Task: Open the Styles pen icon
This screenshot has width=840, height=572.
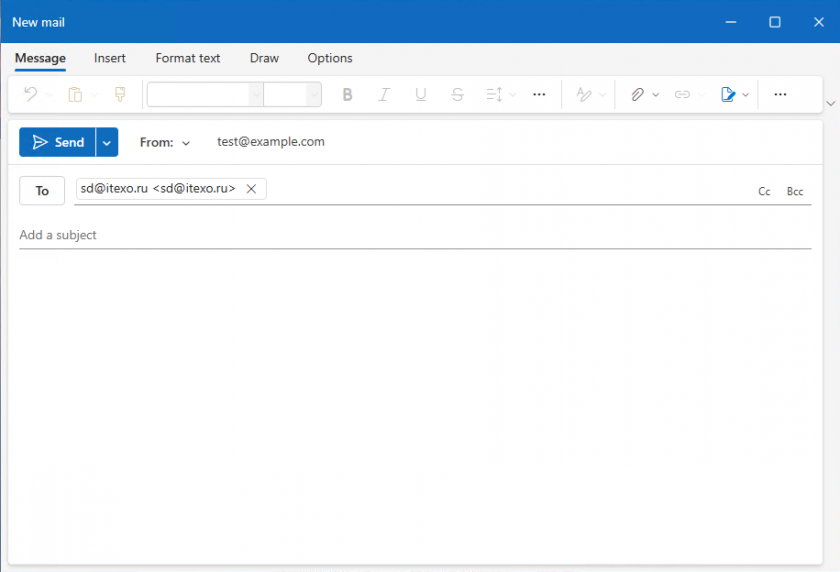Action: pos(584,95)
